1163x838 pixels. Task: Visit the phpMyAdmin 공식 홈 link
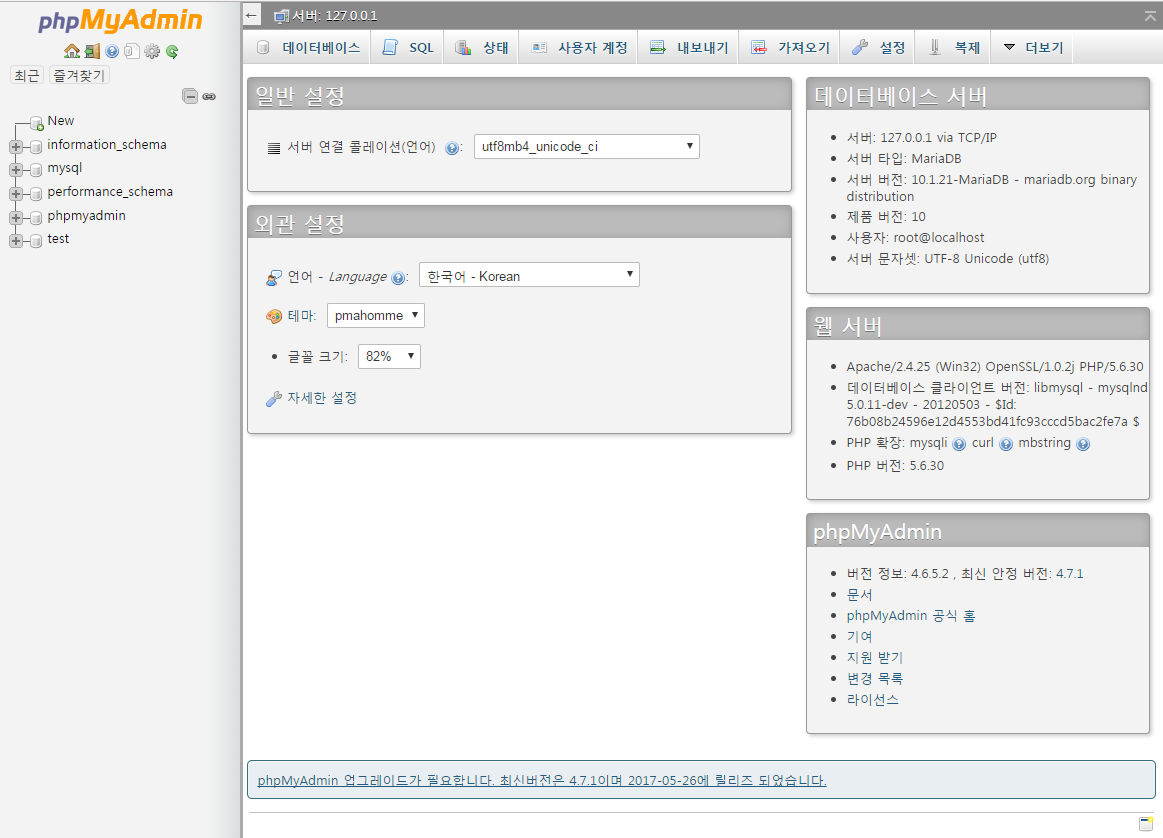tap(911, 616)
